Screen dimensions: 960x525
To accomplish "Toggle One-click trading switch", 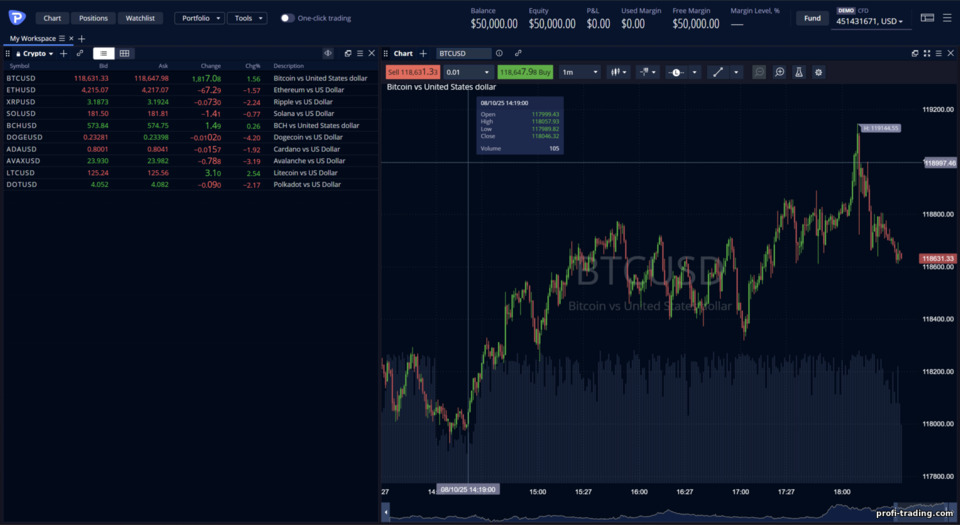I will (x=287, y=18).
